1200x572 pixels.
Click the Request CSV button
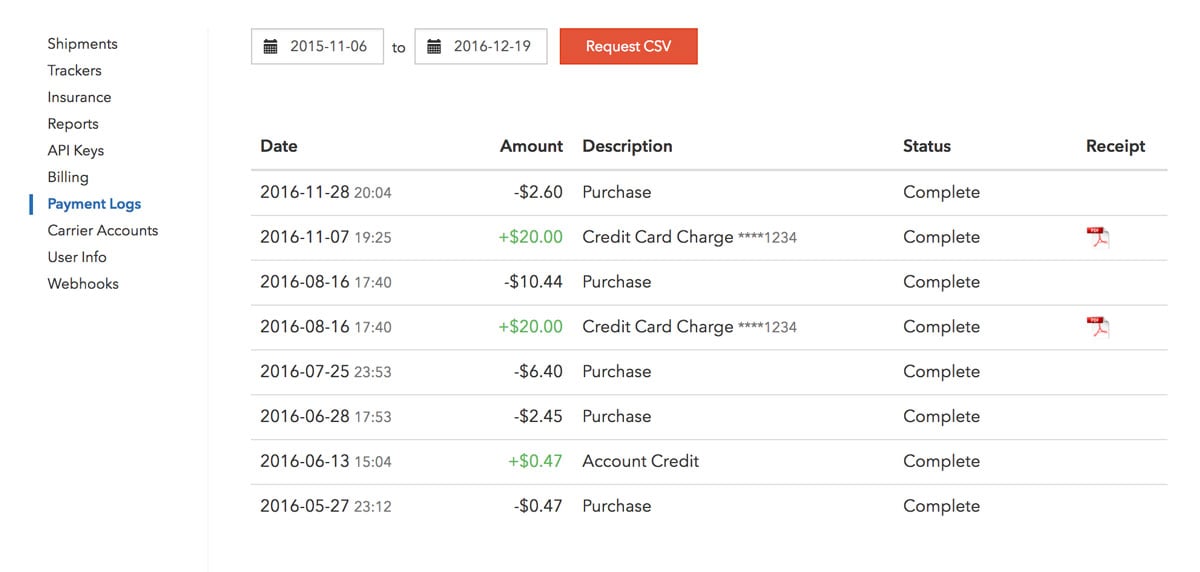(x=628, y=47)
